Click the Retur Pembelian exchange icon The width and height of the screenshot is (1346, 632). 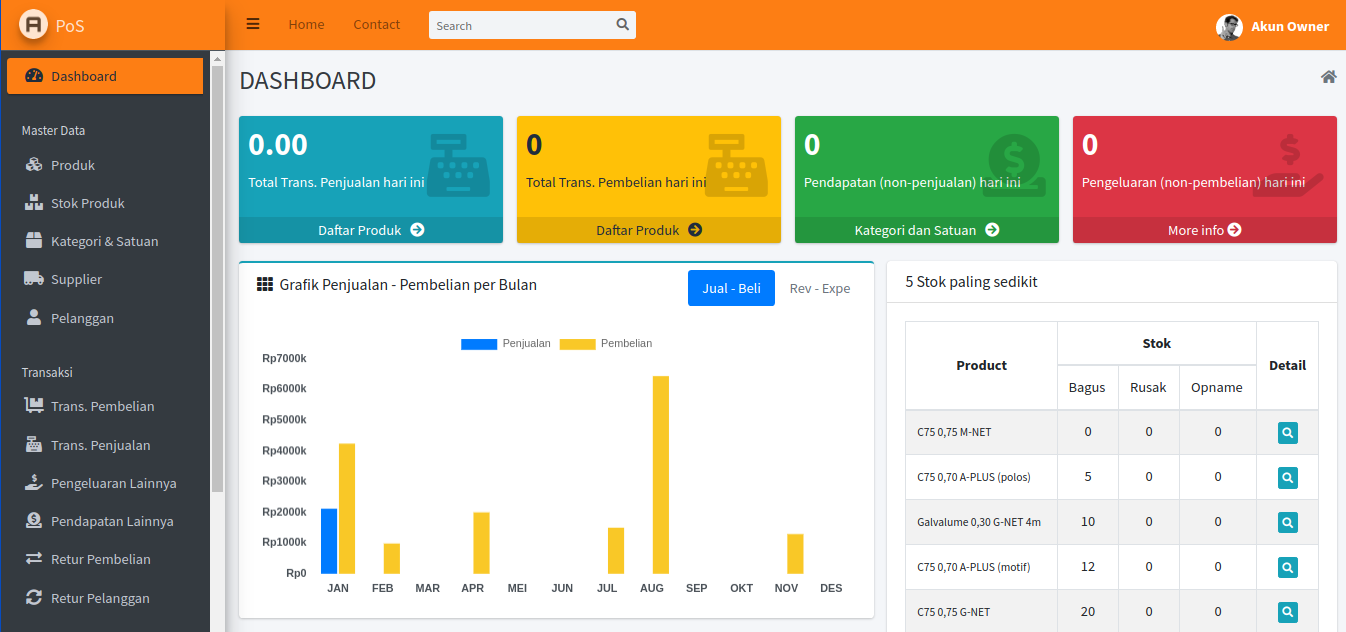34,559
